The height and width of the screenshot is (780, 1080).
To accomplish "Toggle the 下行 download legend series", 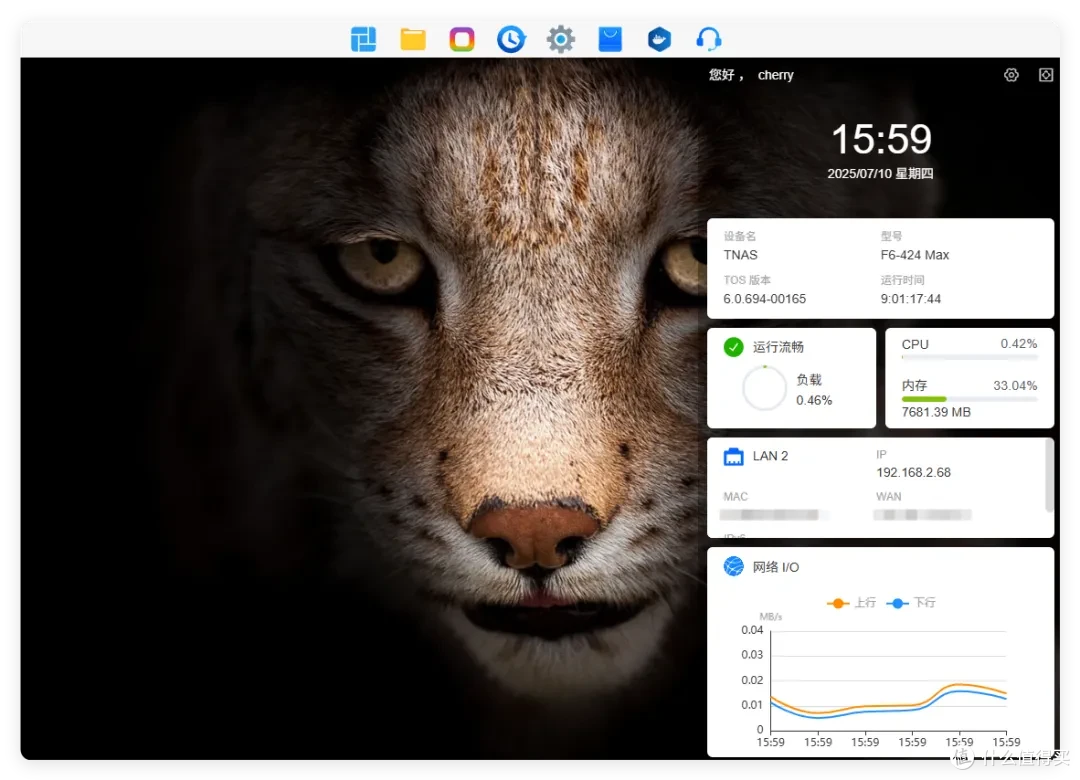I will pyautogui.click(x=911, y=603).
